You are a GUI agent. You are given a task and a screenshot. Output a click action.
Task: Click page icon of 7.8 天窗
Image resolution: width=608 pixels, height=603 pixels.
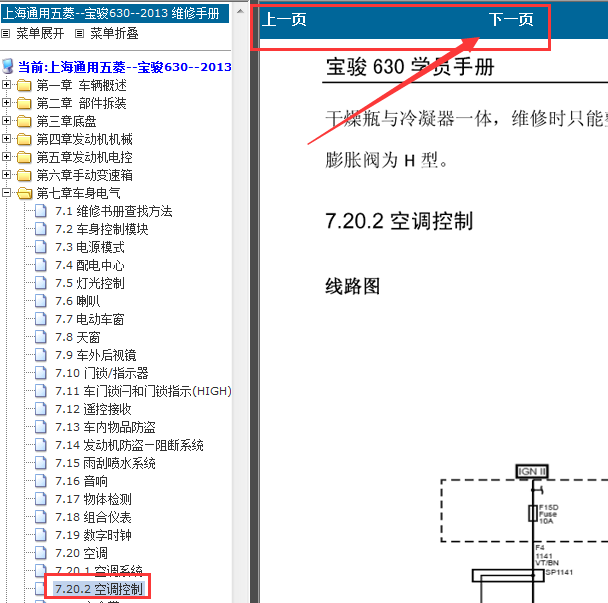[x=41, y=337]
